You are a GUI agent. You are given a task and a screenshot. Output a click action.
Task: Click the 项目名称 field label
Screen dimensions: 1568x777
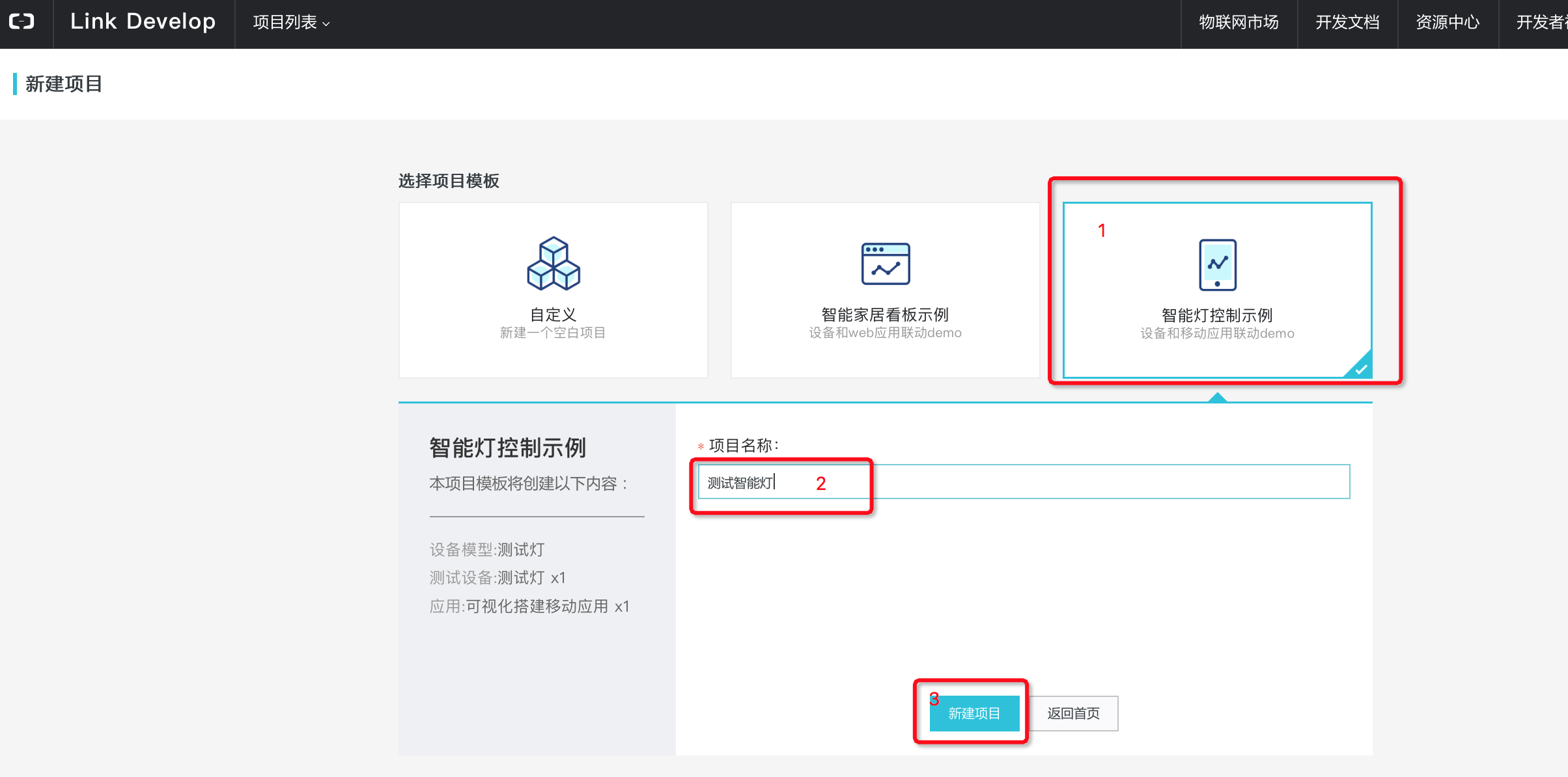click(x=743, y=446)
